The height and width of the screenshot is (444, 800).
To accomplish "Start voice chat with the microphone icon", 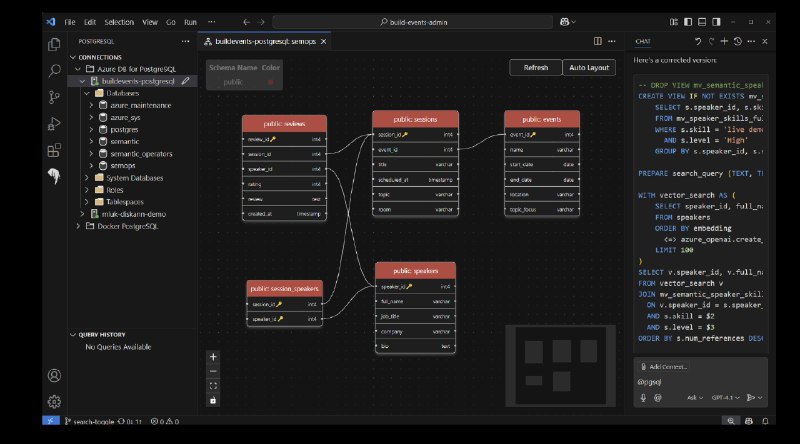I will (x=643, y=398).
